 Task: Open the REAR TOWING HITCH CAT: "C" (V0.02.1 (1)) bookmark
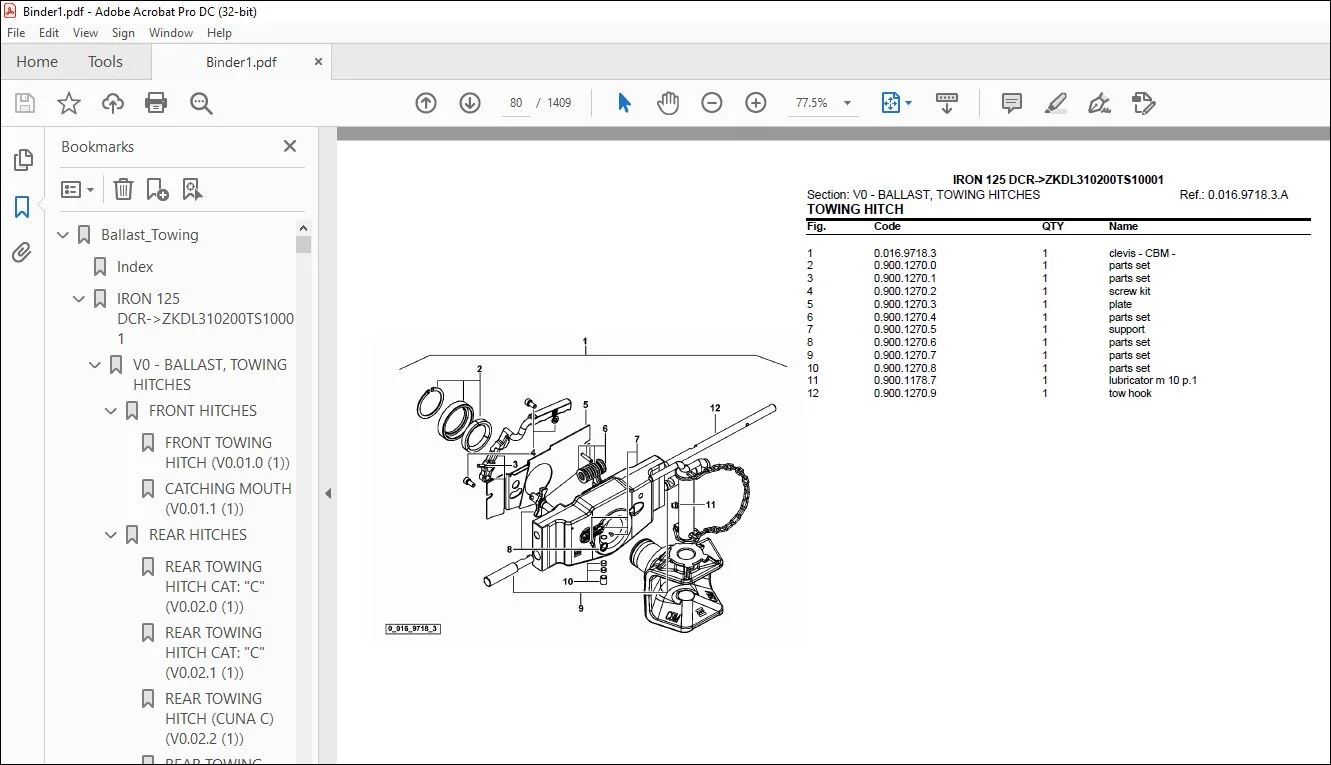[x=215, y=653]
